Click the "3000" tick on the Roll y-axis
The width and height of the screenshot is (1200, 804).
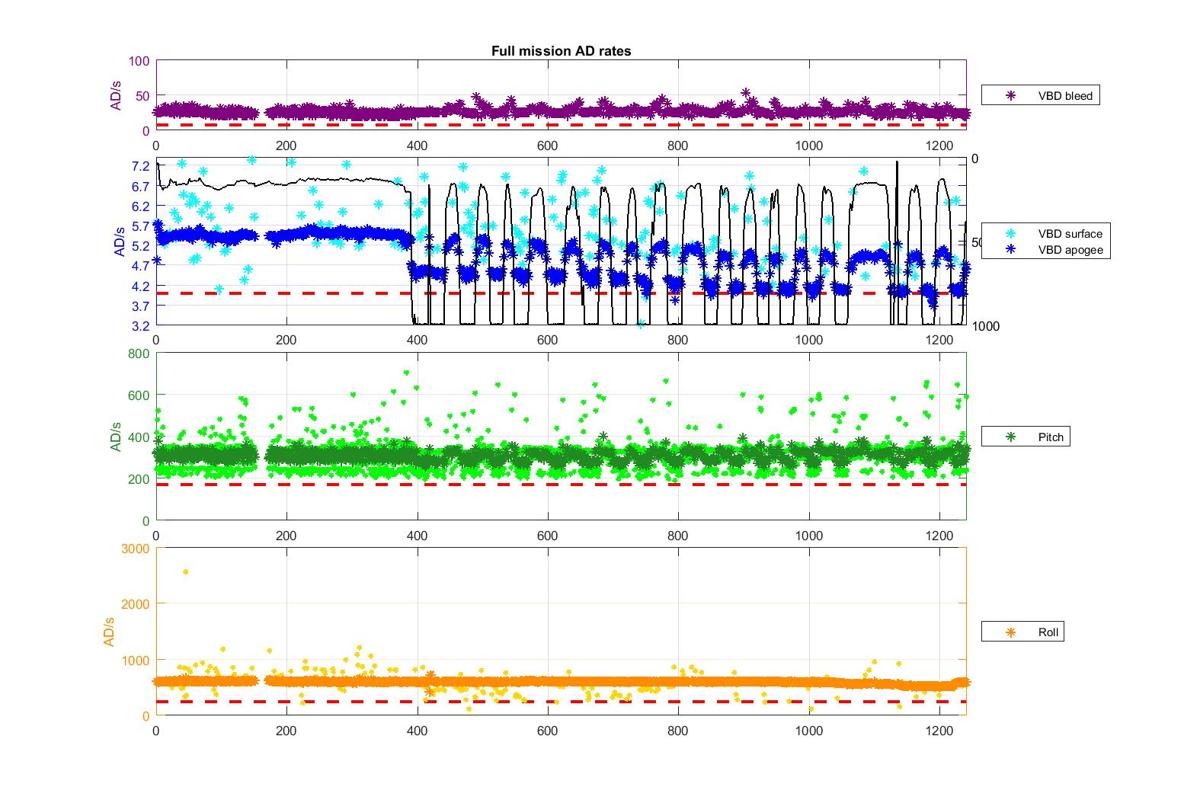click(136, 549)
